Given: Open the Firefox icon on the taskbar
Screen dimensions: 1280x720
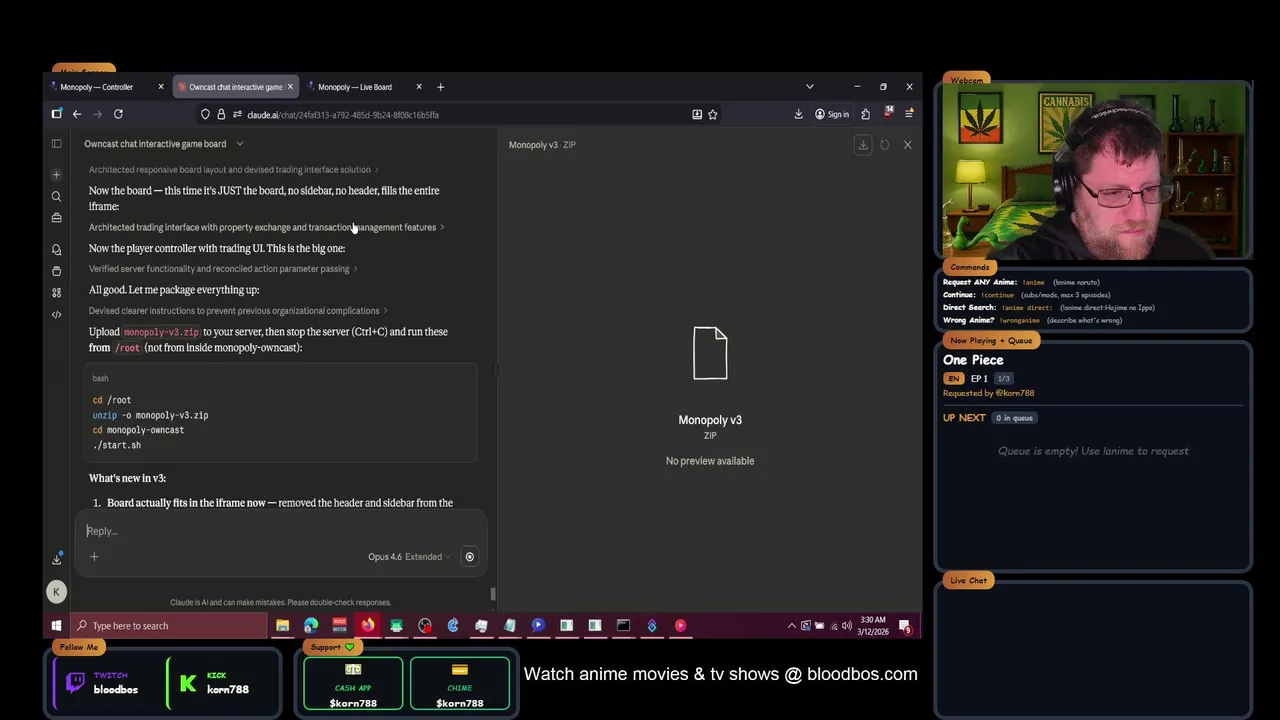Looking at the screenshot, I should 368,626.
